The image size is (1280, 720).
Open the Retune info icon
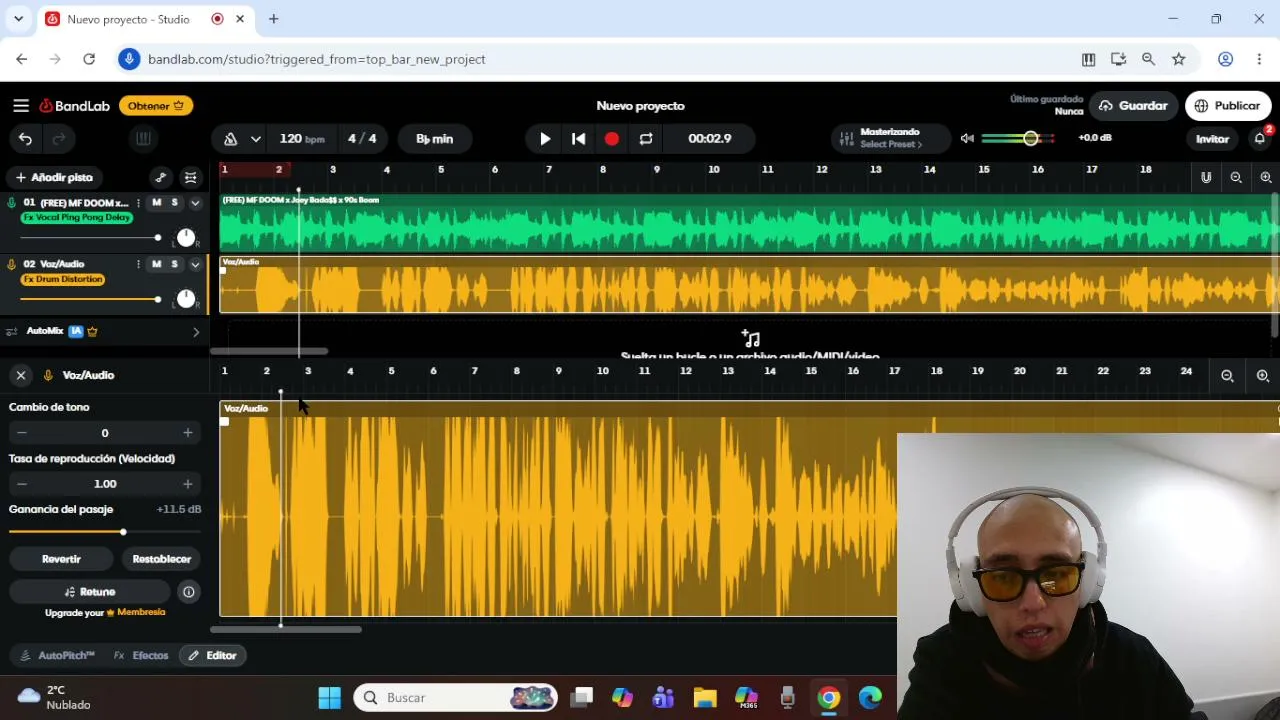coord(188,592)
